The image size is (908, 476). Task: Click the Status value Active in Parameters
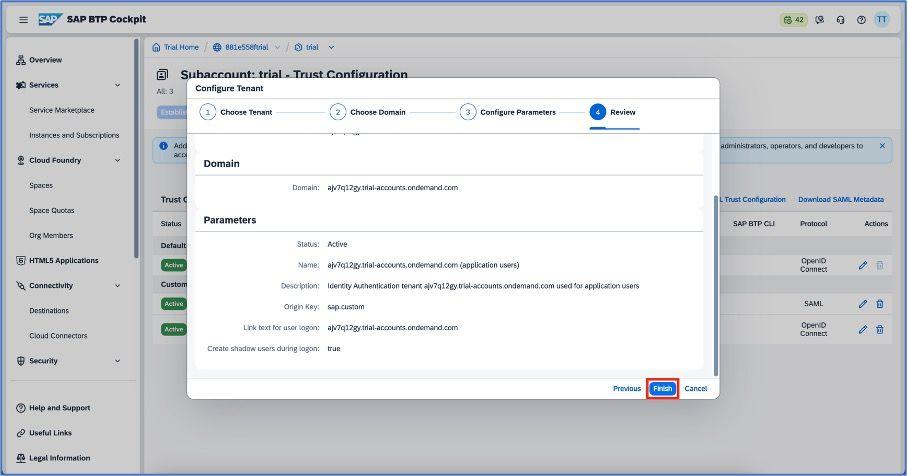pos(337,244)
